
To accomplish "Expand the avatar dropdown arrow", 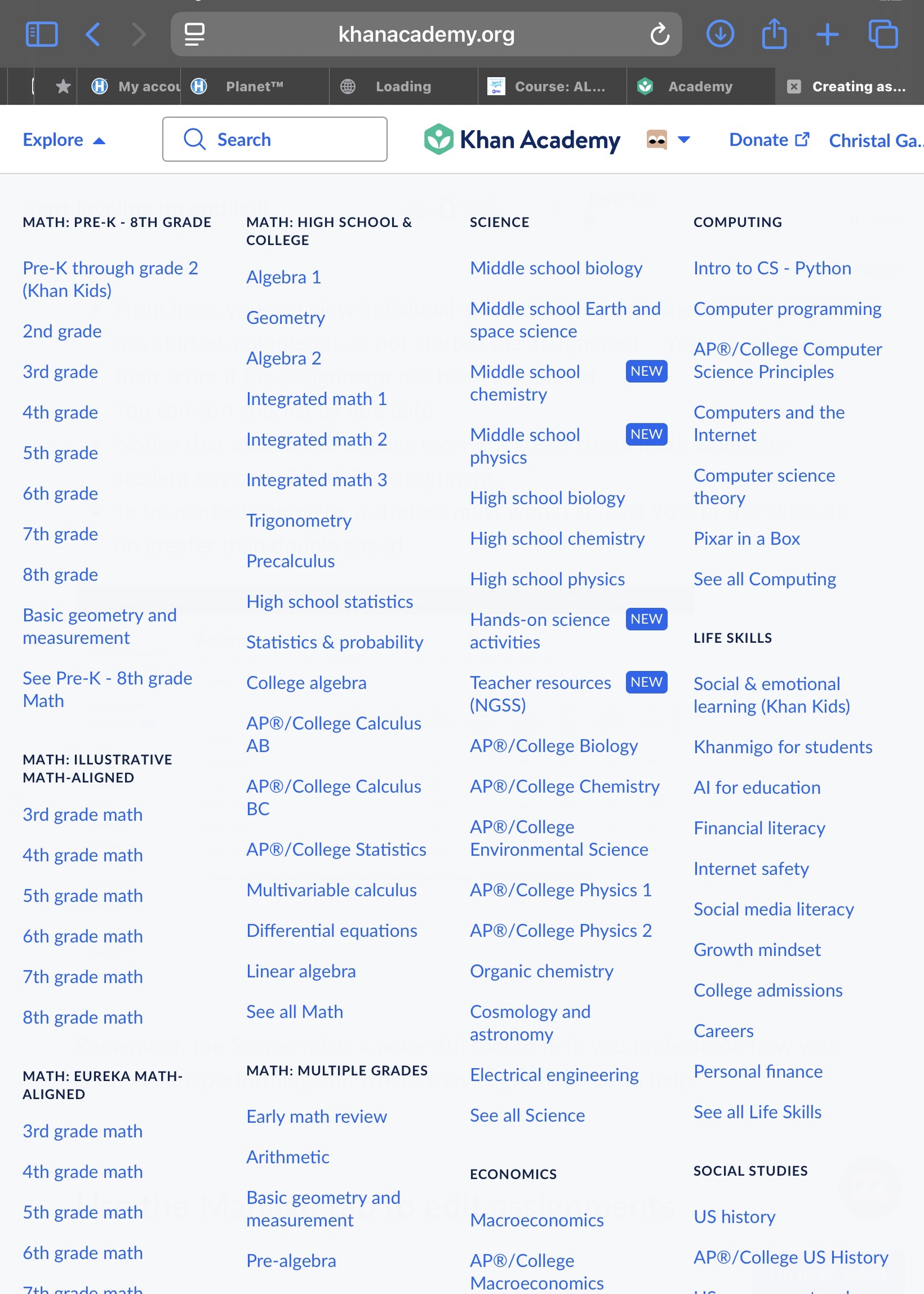I will click(x=684, y=139).
